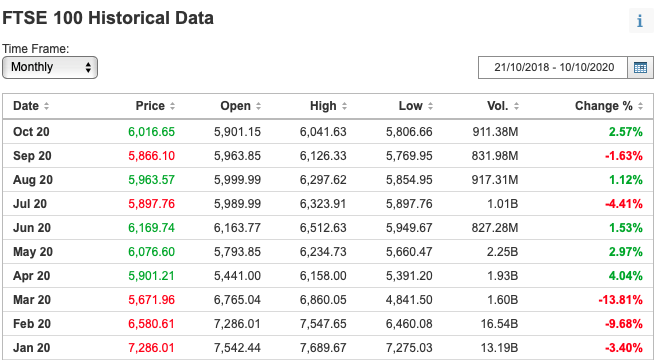Image resolution: width=655 pixels, height=360 pixels.
Task: Click the Jan 20 price 7,286.01
Action: point(151,348)
